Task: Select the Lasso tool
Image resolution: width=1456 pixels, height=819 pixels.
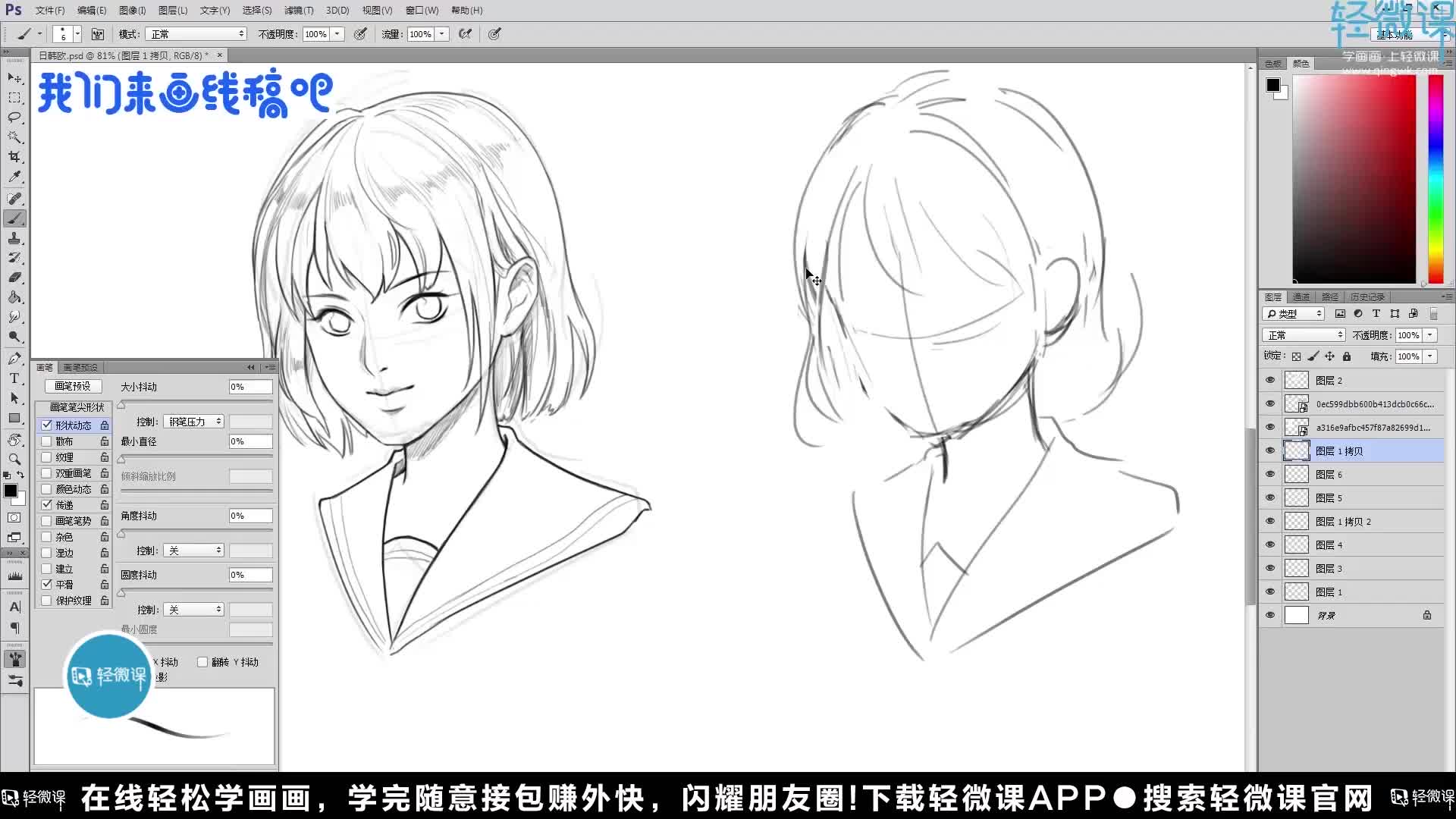Action: click(x=15, y=118)
